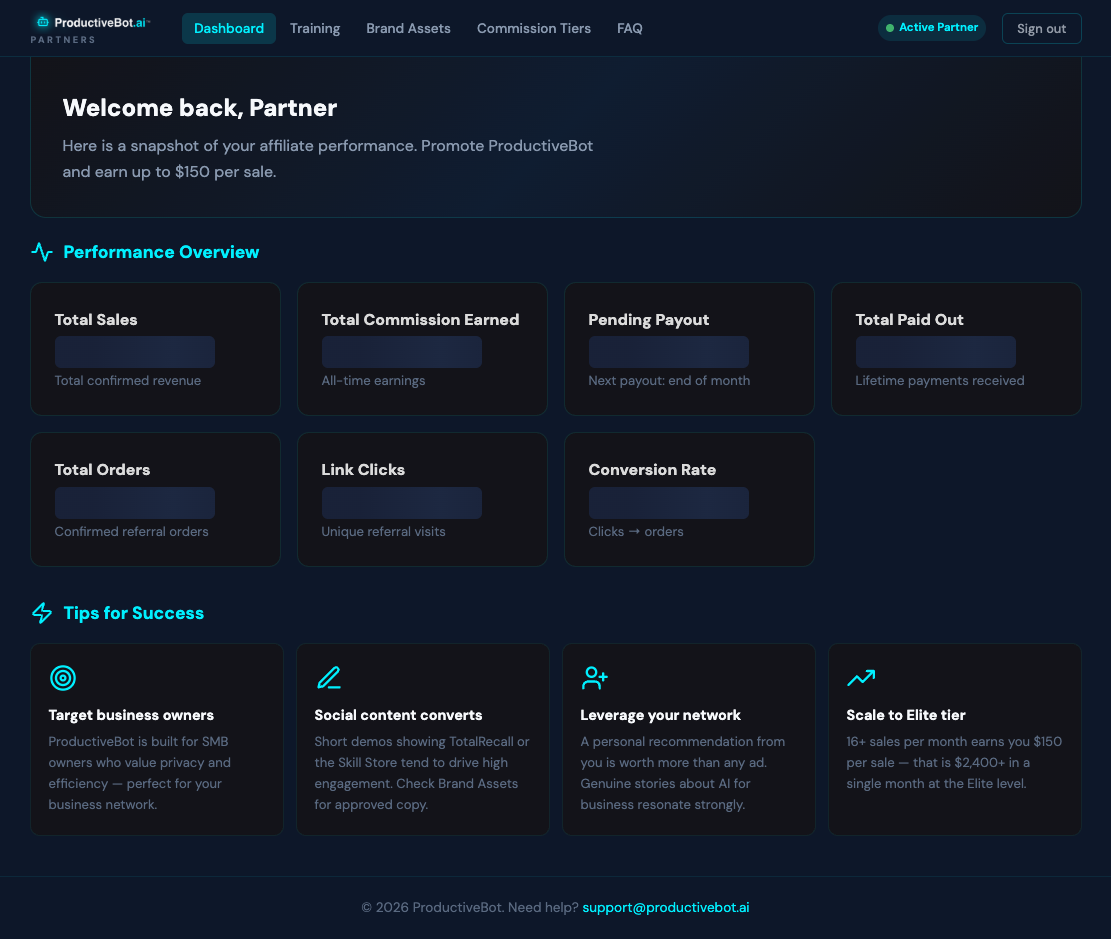The width and height of the screenshot is (1111, 939).
Task: Click the Total Commission Earned value placeholder
Action: pos(402,352)
